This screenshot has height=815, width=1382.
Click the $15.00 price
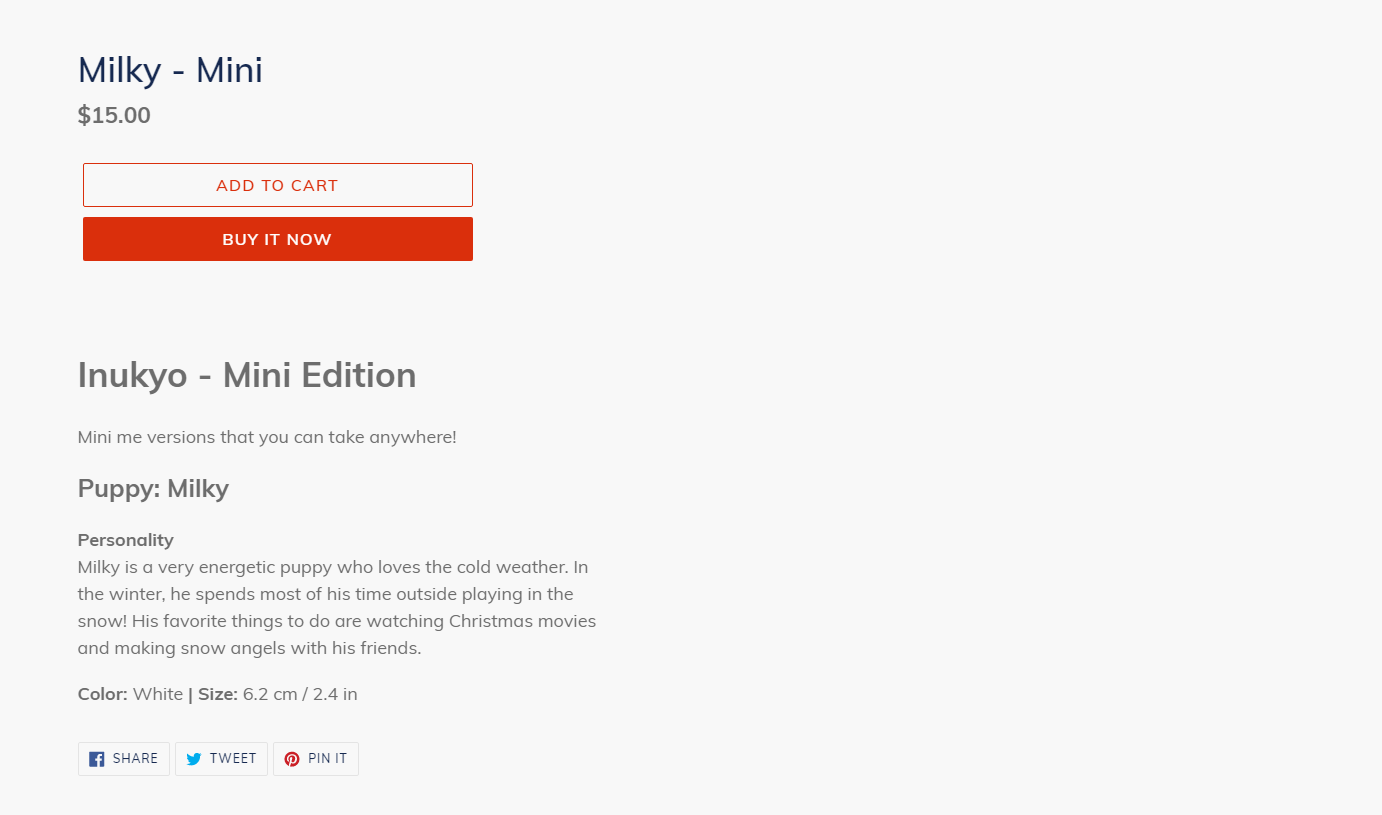click(x=114, y=115)
